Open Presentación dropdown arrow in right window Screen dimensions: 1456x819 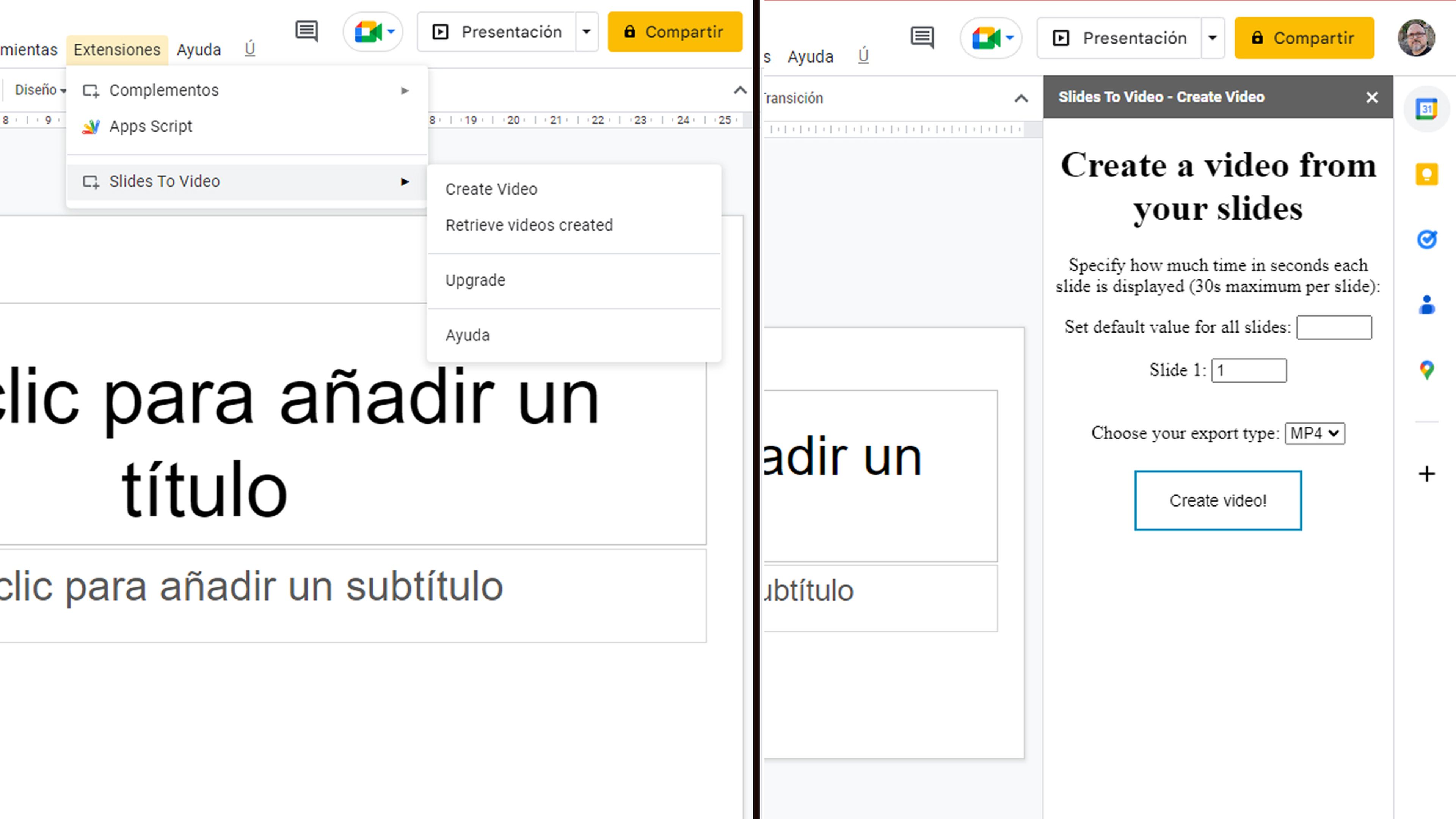[1213, 38]
